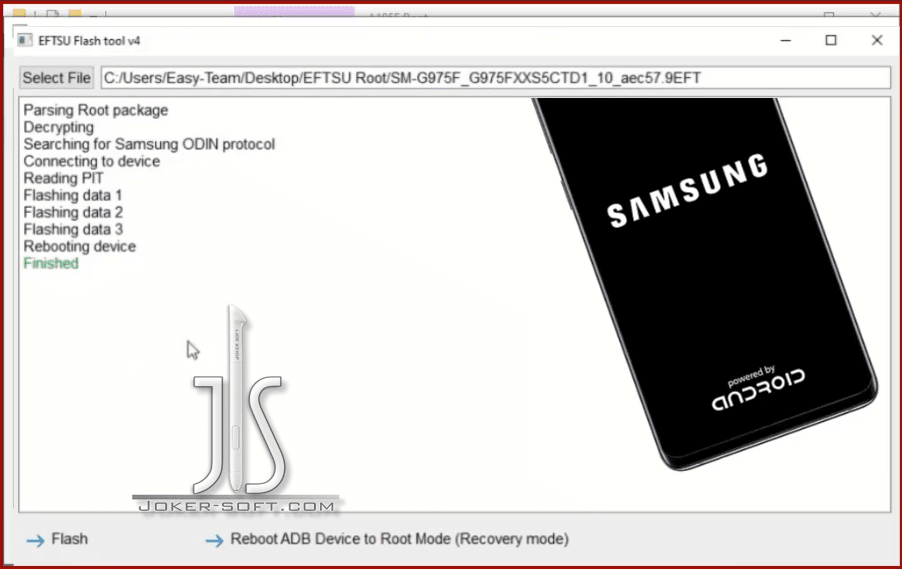This screenshot has height=569, width=902.
Task: Click the arrow icon beside Reboot ADB Device
Action: point(215,540)
